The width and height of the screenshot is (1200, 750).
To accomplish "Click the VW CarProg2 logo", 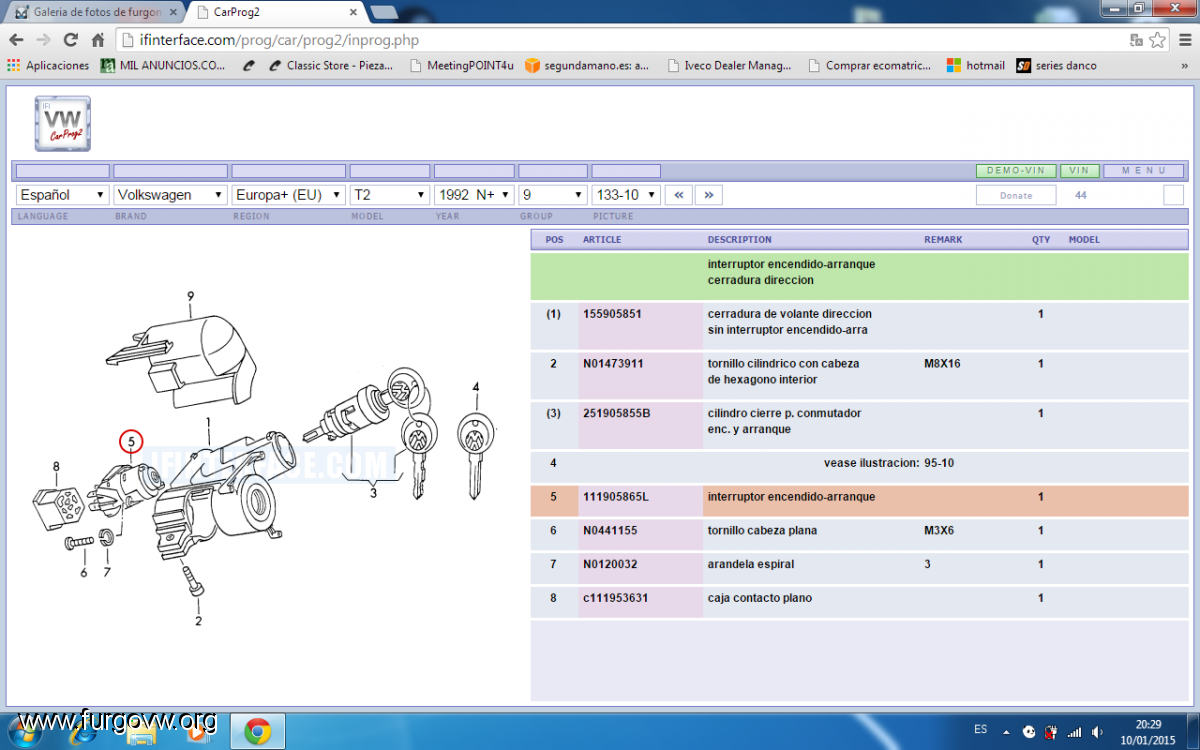I will [x=63, y=124].
